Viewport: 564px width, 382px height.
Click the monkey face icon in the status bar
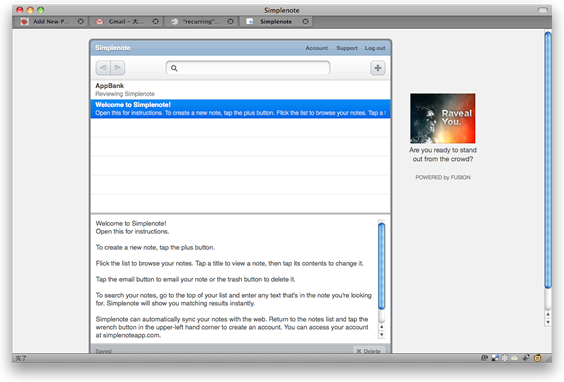537,358
